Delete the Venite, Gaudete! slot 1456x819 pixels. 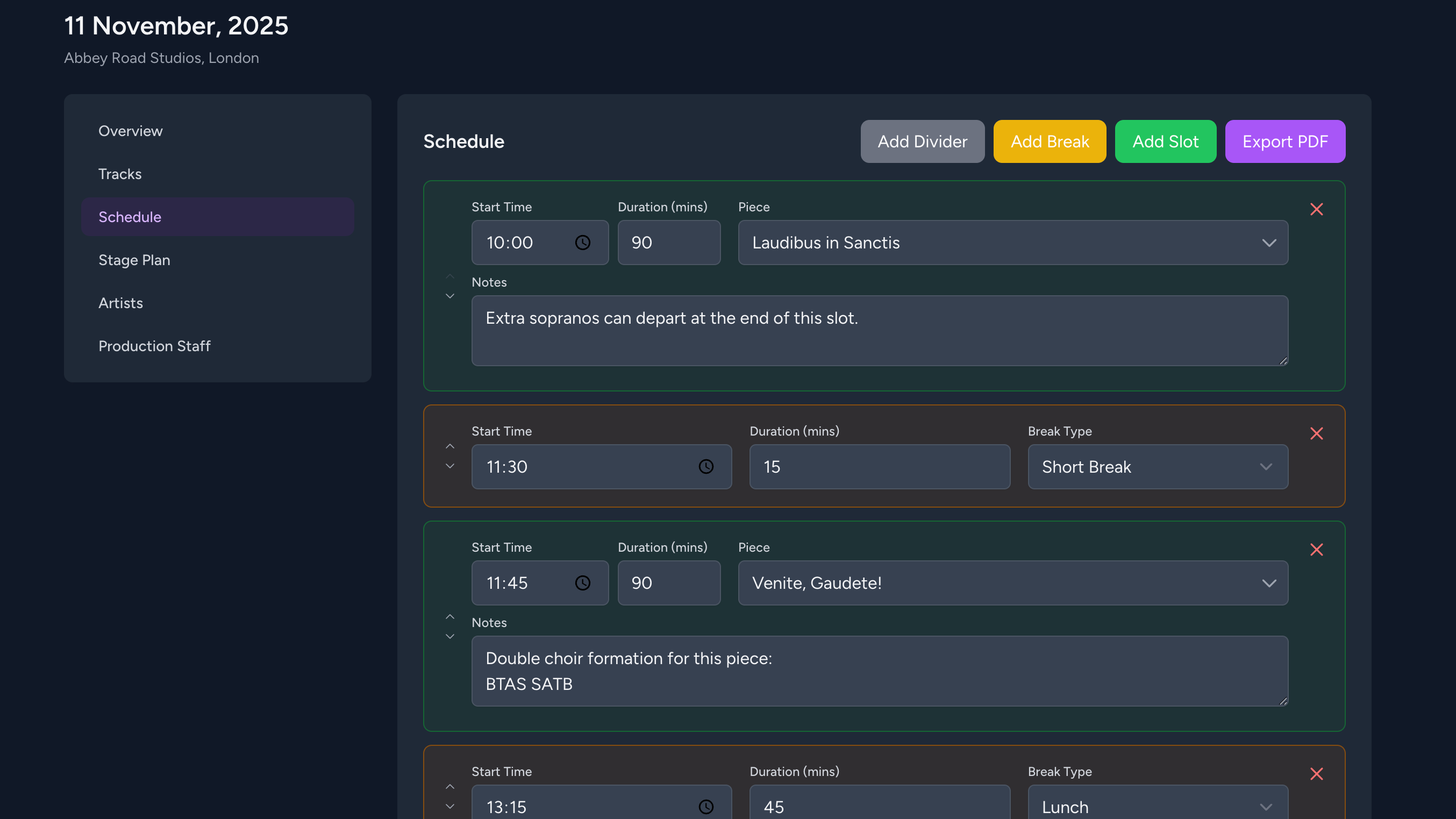coord(1317,550)
